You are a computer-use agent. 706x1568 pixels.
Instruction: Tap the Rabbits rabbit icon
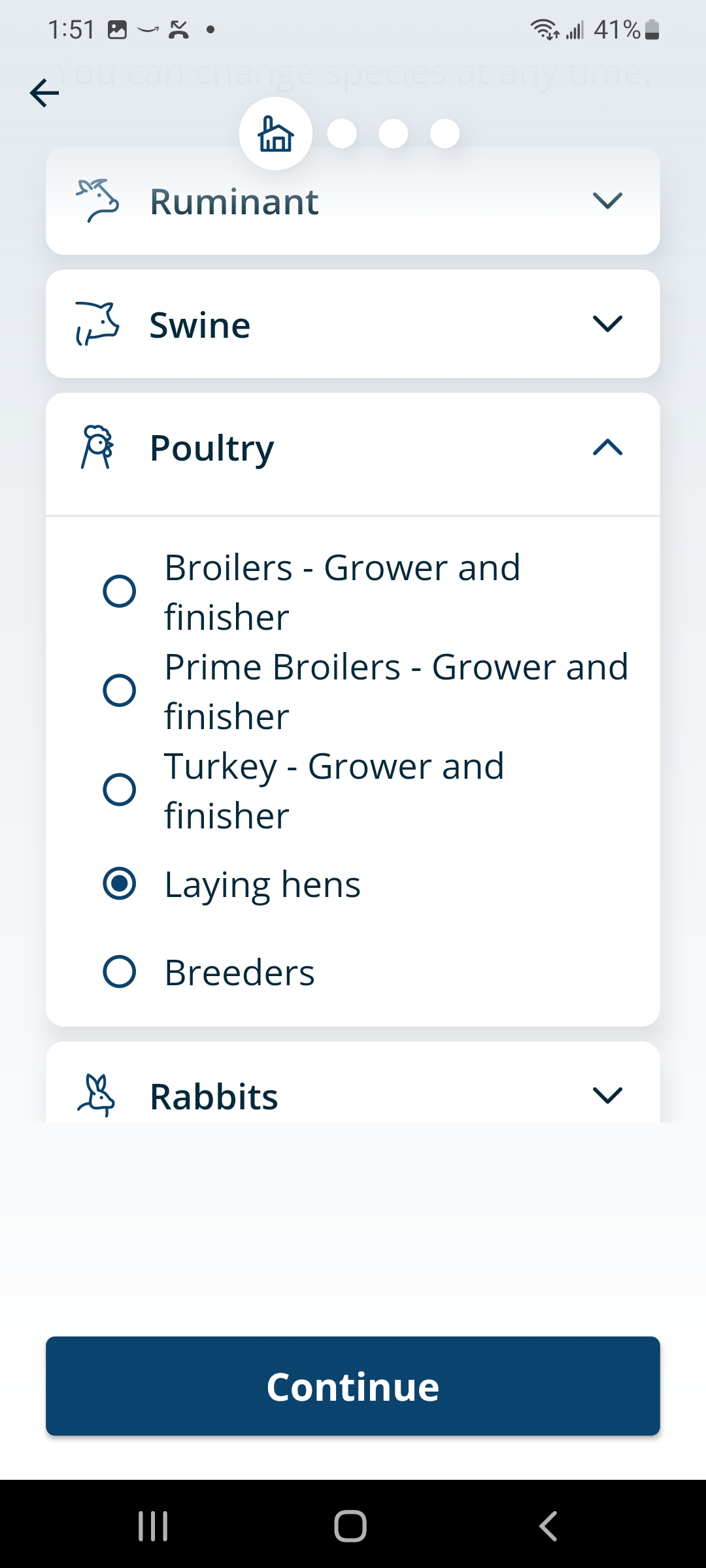pos(97,1096)
